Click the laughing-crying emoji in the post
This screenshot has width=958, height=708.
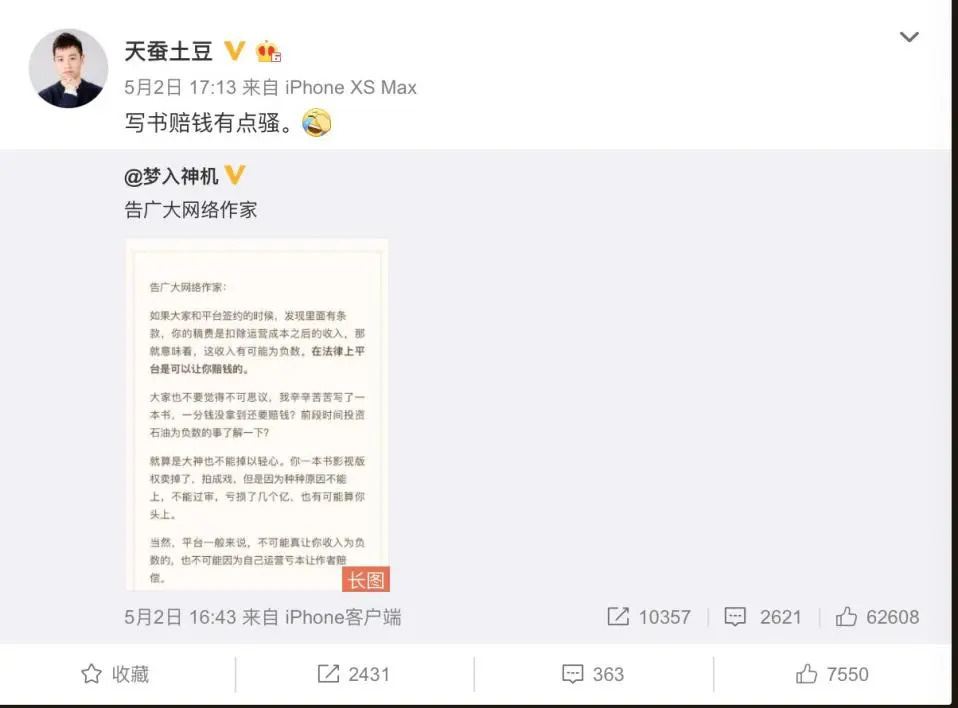316,123
